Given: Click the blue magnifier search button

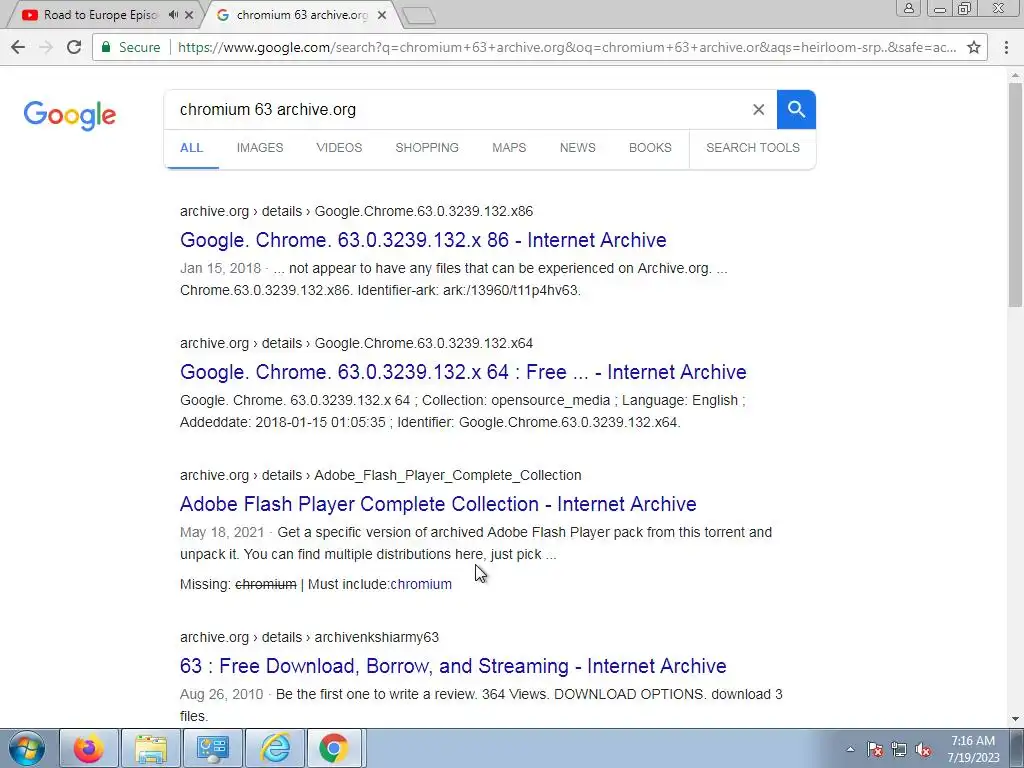Looking at the screenshot, I should coord(796,110).
